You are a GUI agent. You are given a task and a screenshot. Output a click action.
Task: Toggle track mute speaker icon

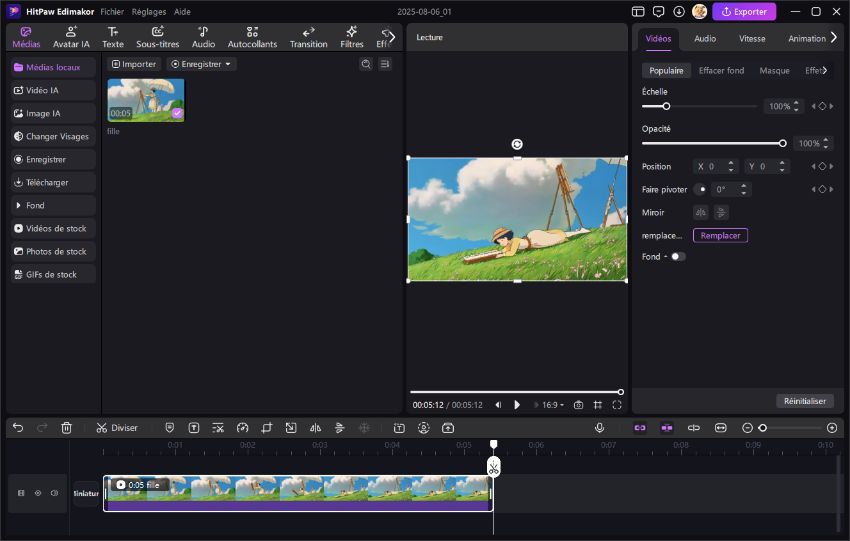point(55,493)
